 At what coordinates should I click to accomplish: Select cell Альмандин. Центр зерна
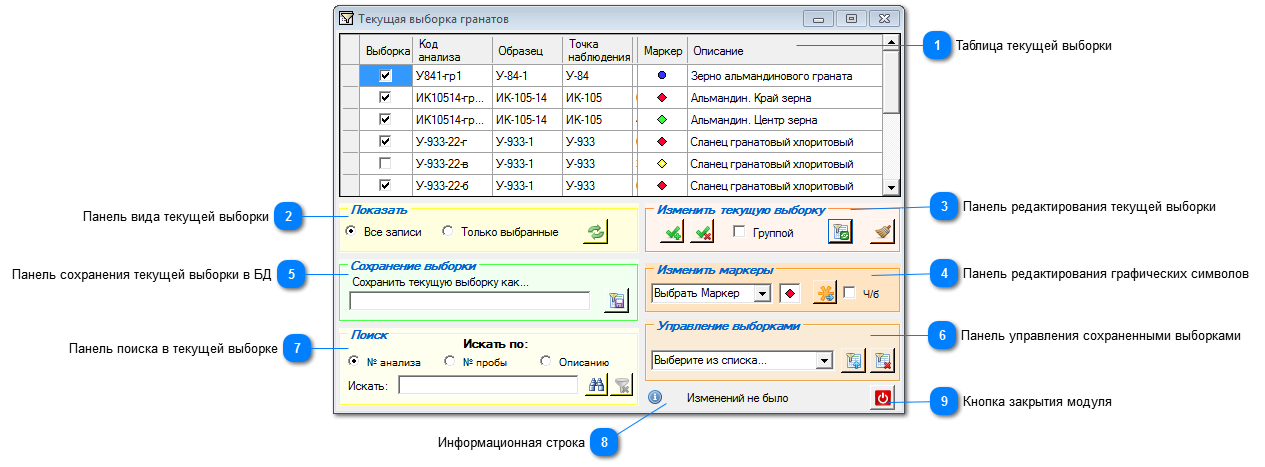[x=785, y=120]
